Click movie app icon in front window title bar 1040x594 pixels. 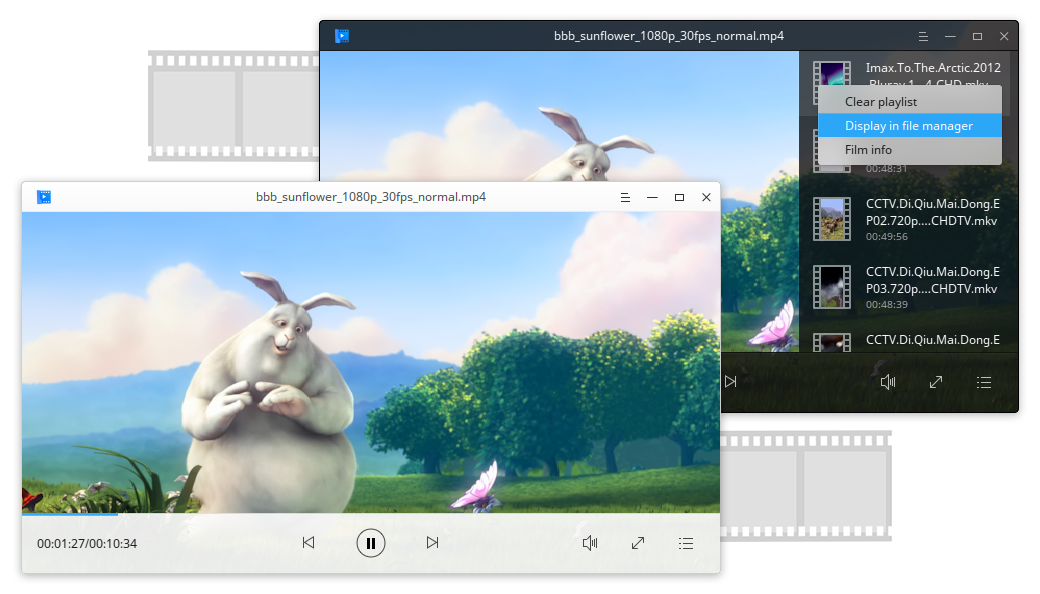click(x=44, y=197)
